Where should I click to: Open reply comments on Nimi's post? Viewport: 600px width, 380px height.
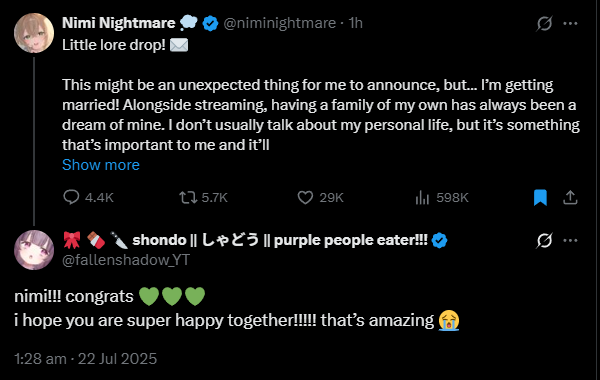pos(88,197)
